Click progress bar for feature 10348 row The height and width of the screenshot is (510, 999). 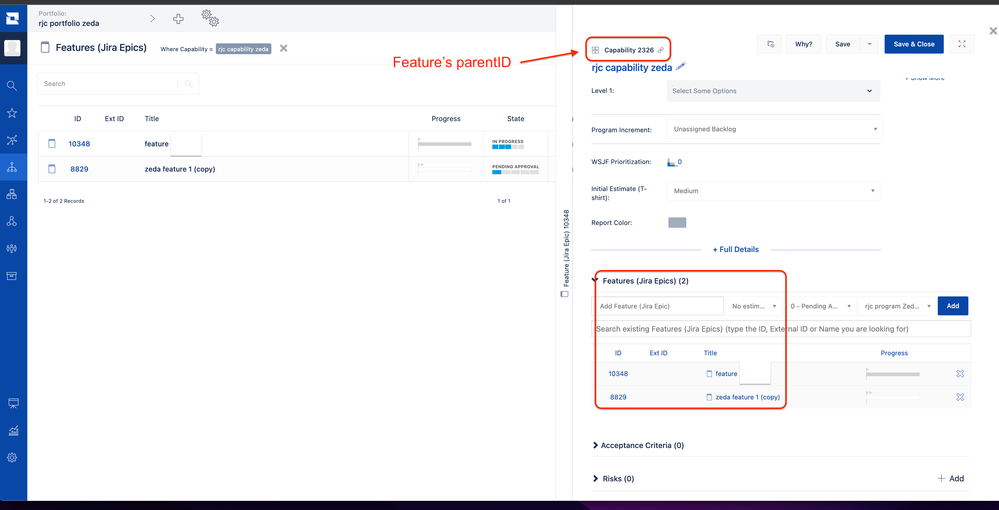445,144
